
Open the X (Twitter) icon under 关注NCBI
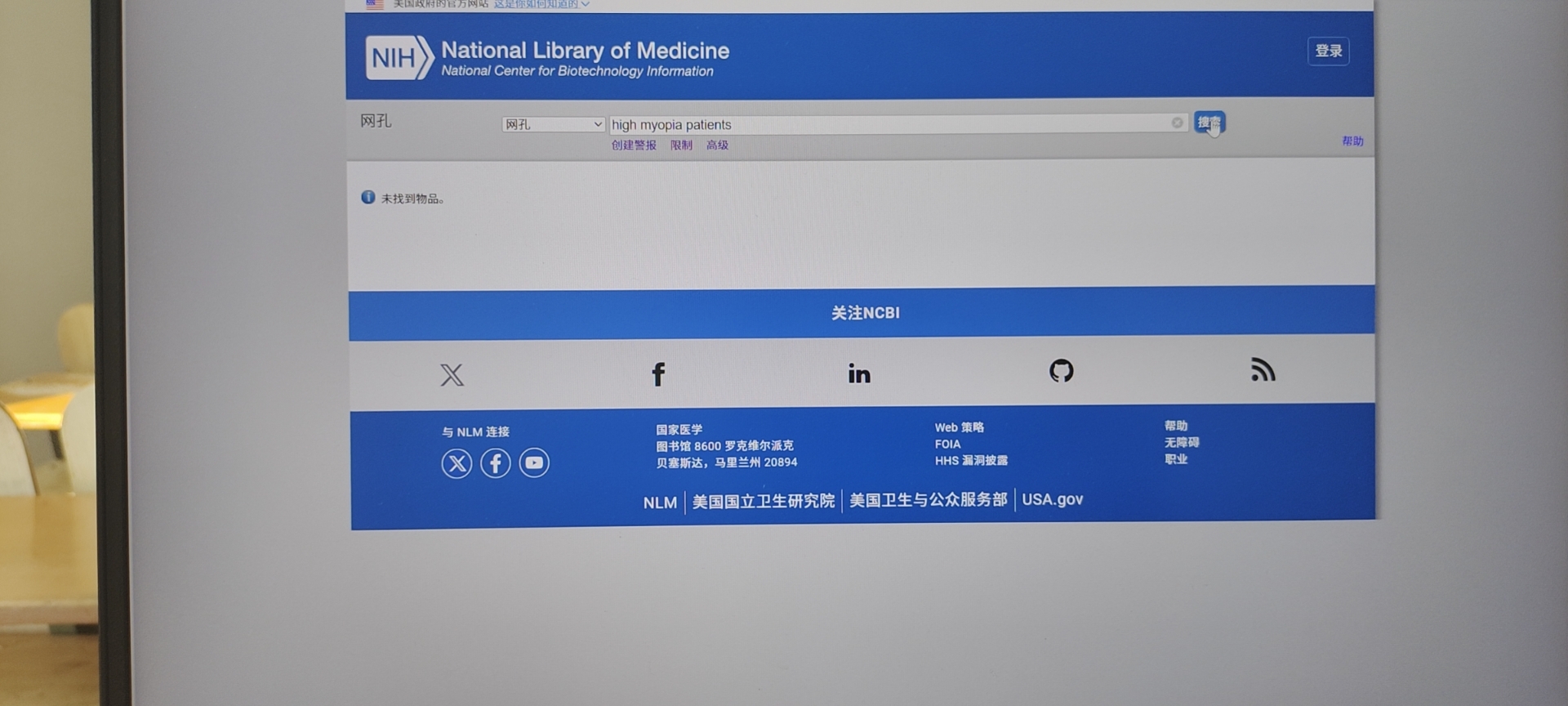pyautogui.click(x=452, y=375)
